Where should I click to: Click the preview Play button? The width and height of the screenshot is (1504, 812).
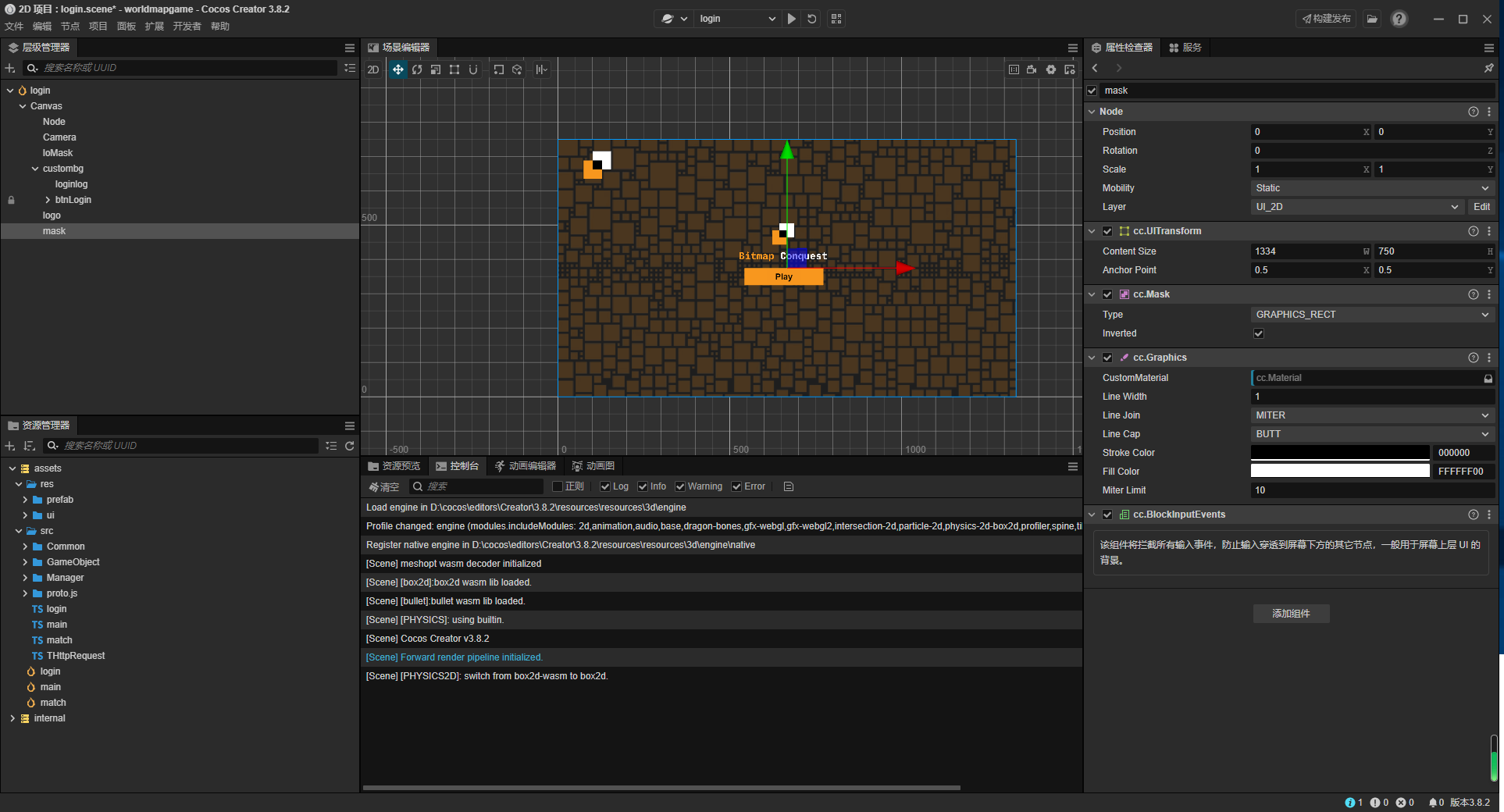tap(792, 19)
